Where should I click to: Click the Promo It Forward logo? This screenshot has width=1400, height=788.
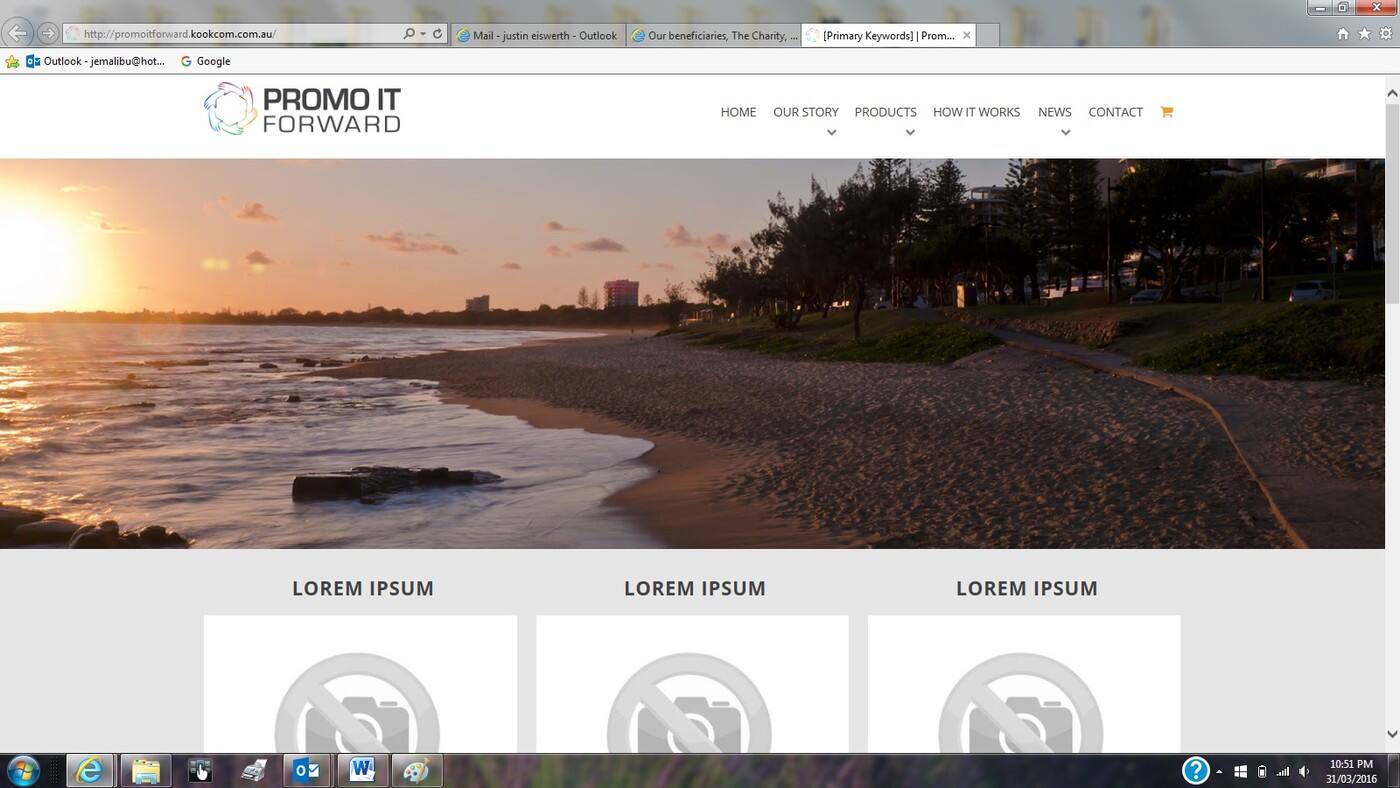click(x=302, y=109)
